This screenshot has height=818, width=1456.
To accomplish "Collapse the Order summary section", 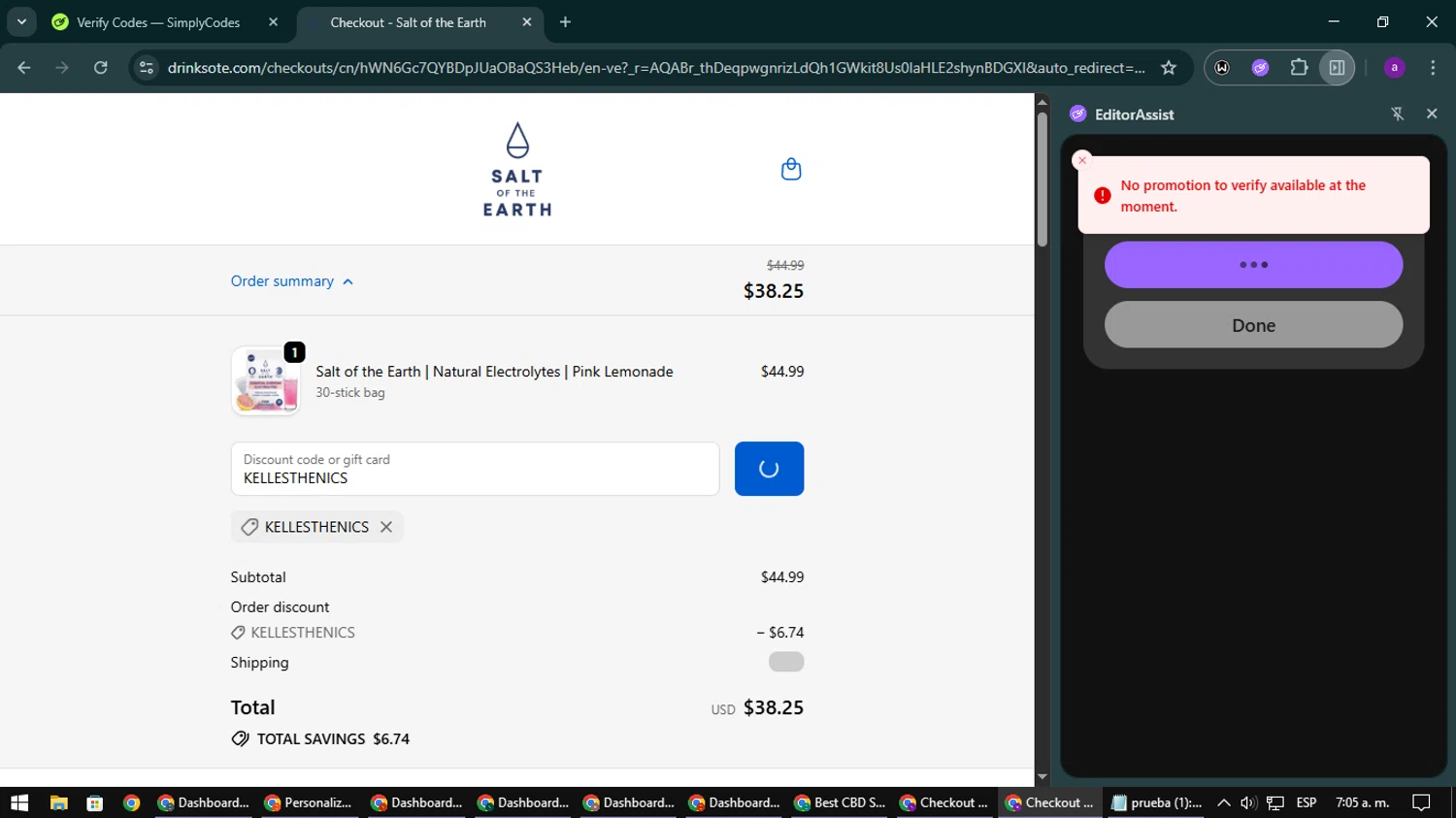I will click(x=292, y=281).
